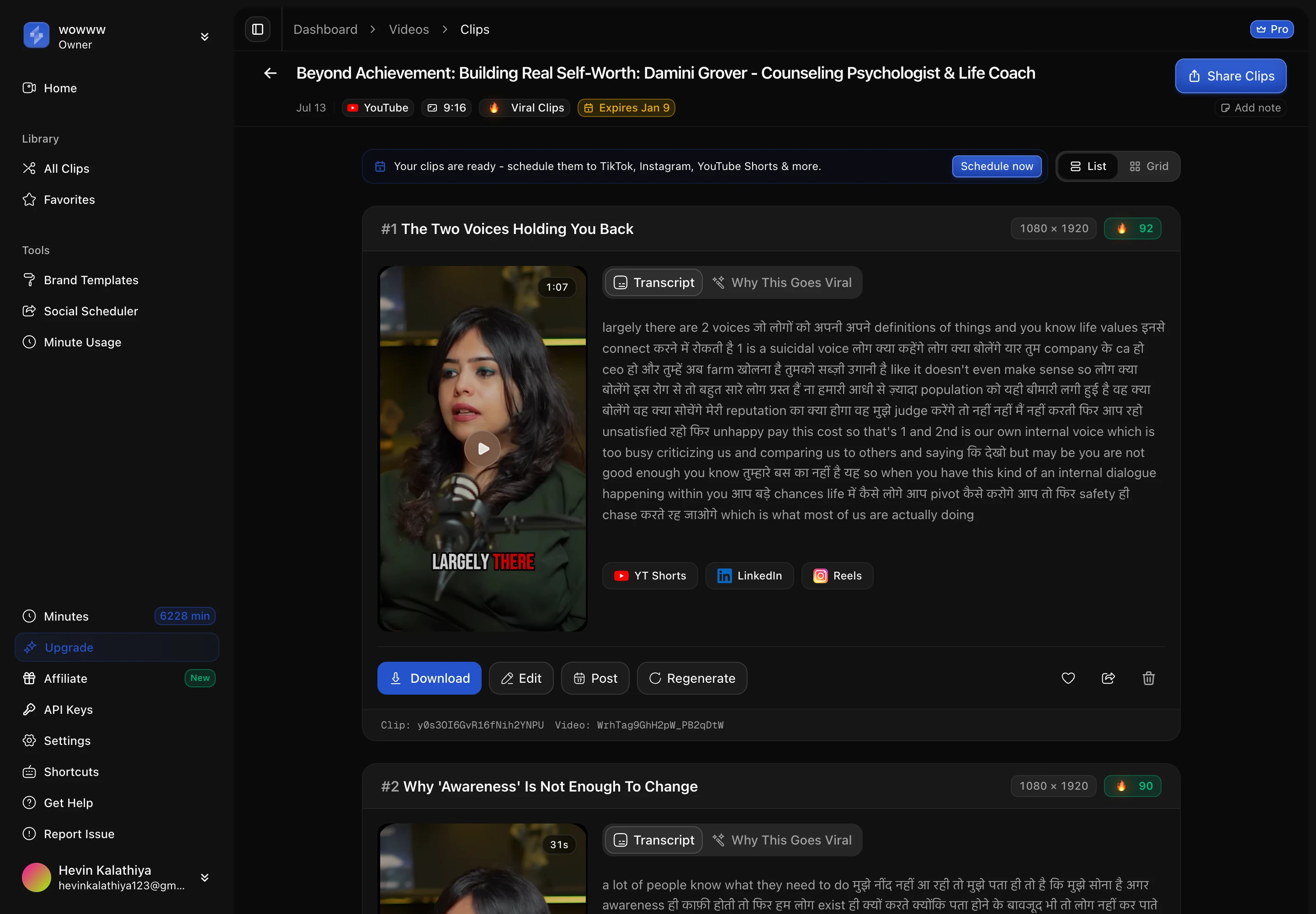
Task: Click the clip #2 video thumbnail
Action: click(x=482, y=869)
